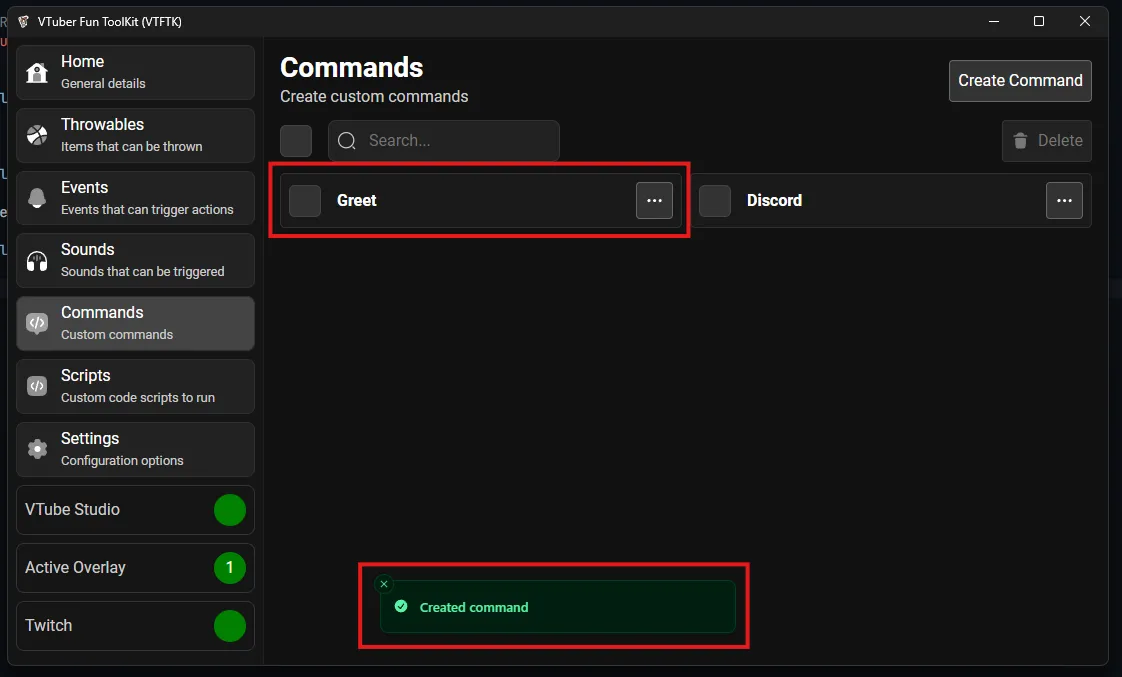The height and width of the screenshot is (677, 1122).
Task: Dismiss the Created command toast notification
Action: pos(384,584)
